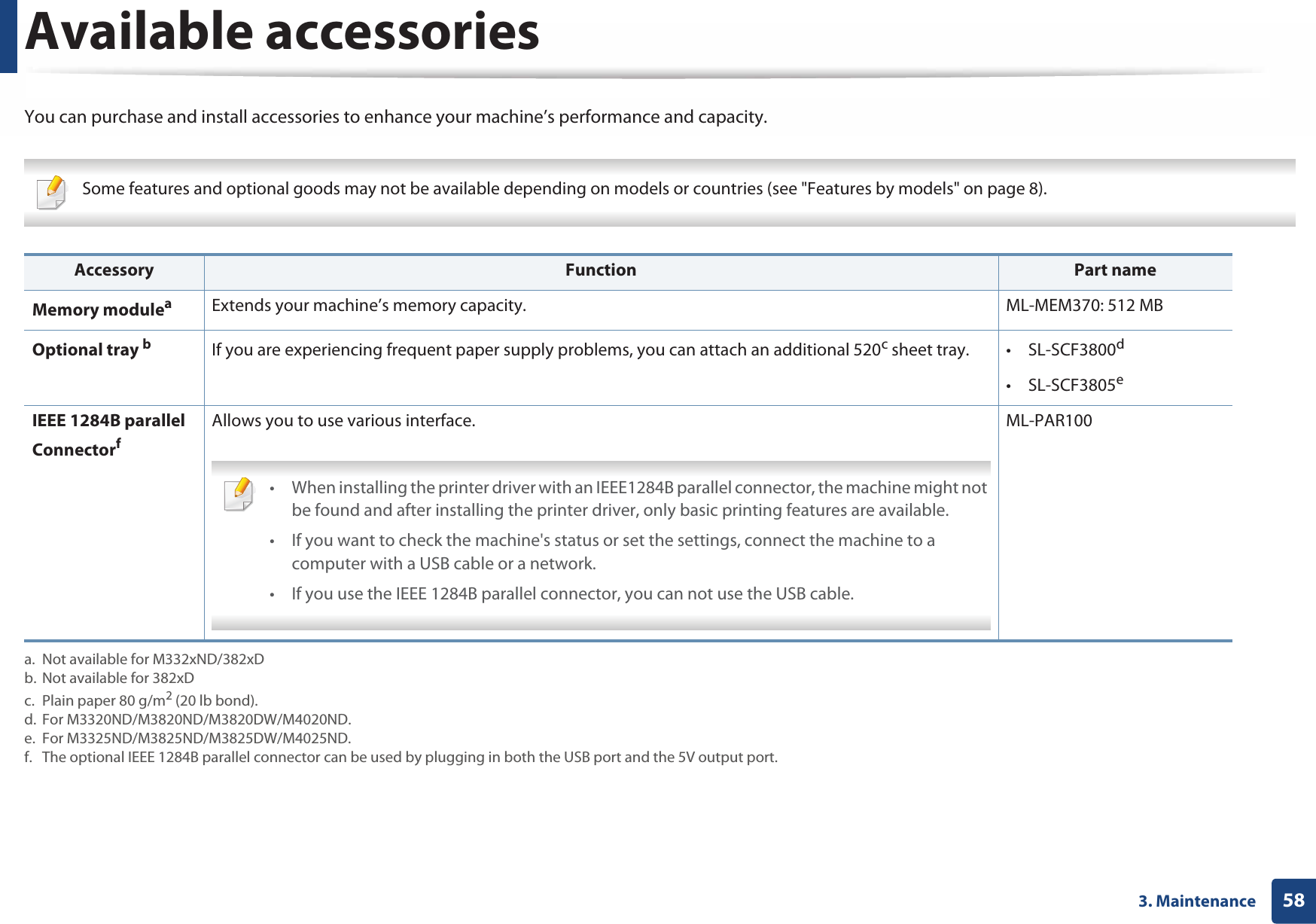
Task: Click footnote a about M332xND/382xD
Action: point(145,659)
